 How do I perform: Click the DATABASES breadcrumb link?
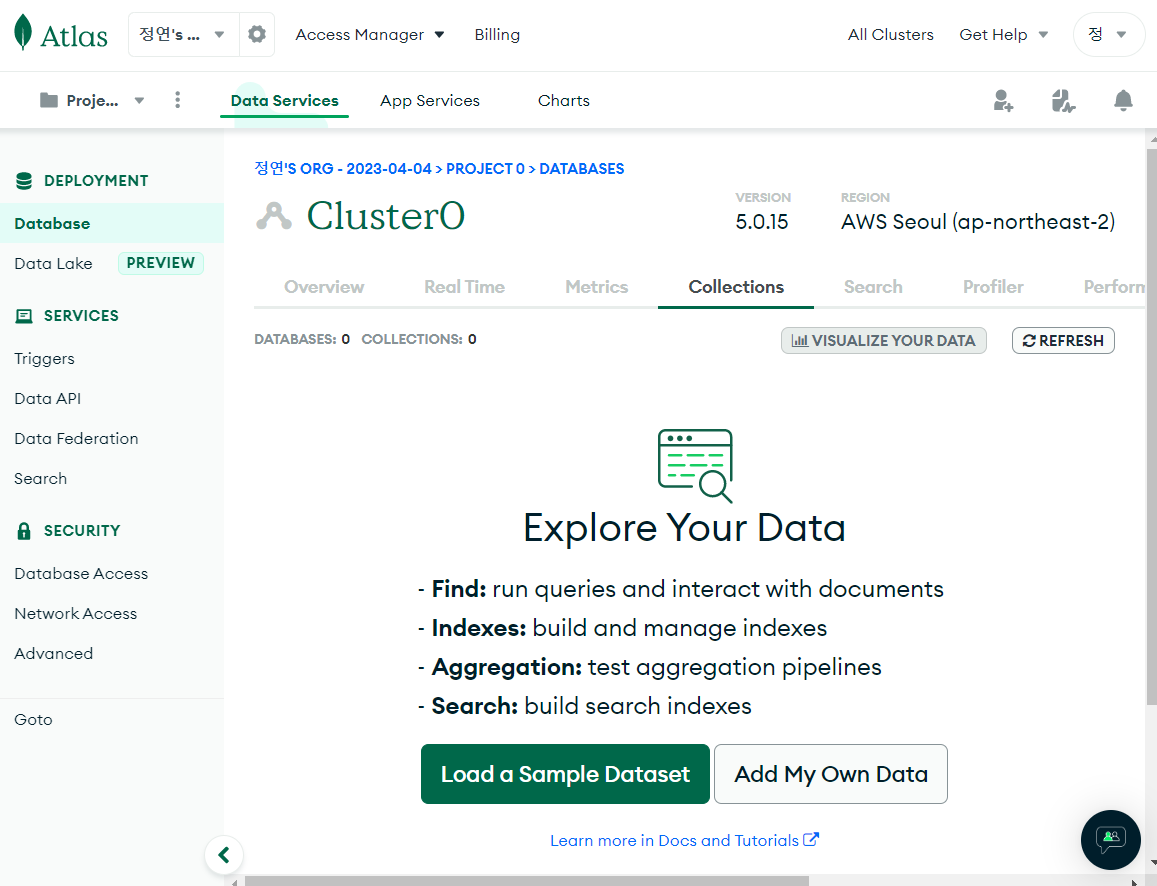click(x=581, y=169)
